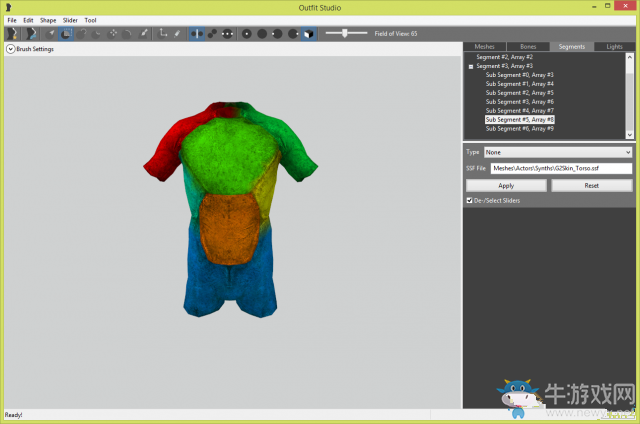Select the highlighted Mask brush tool
This screenshot has width=640, height=424.
(x=66, y=34)
